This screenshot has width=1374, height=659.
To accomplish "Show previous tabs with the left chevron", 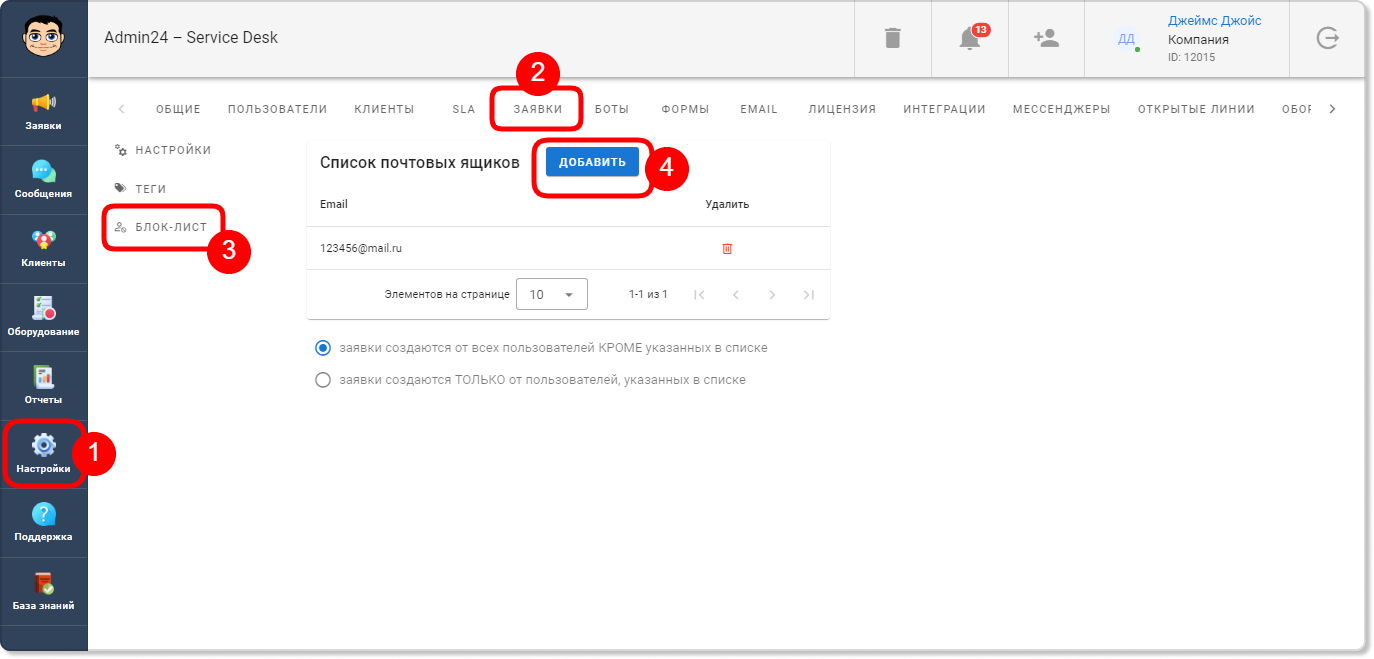I will [x=121, y=109].
